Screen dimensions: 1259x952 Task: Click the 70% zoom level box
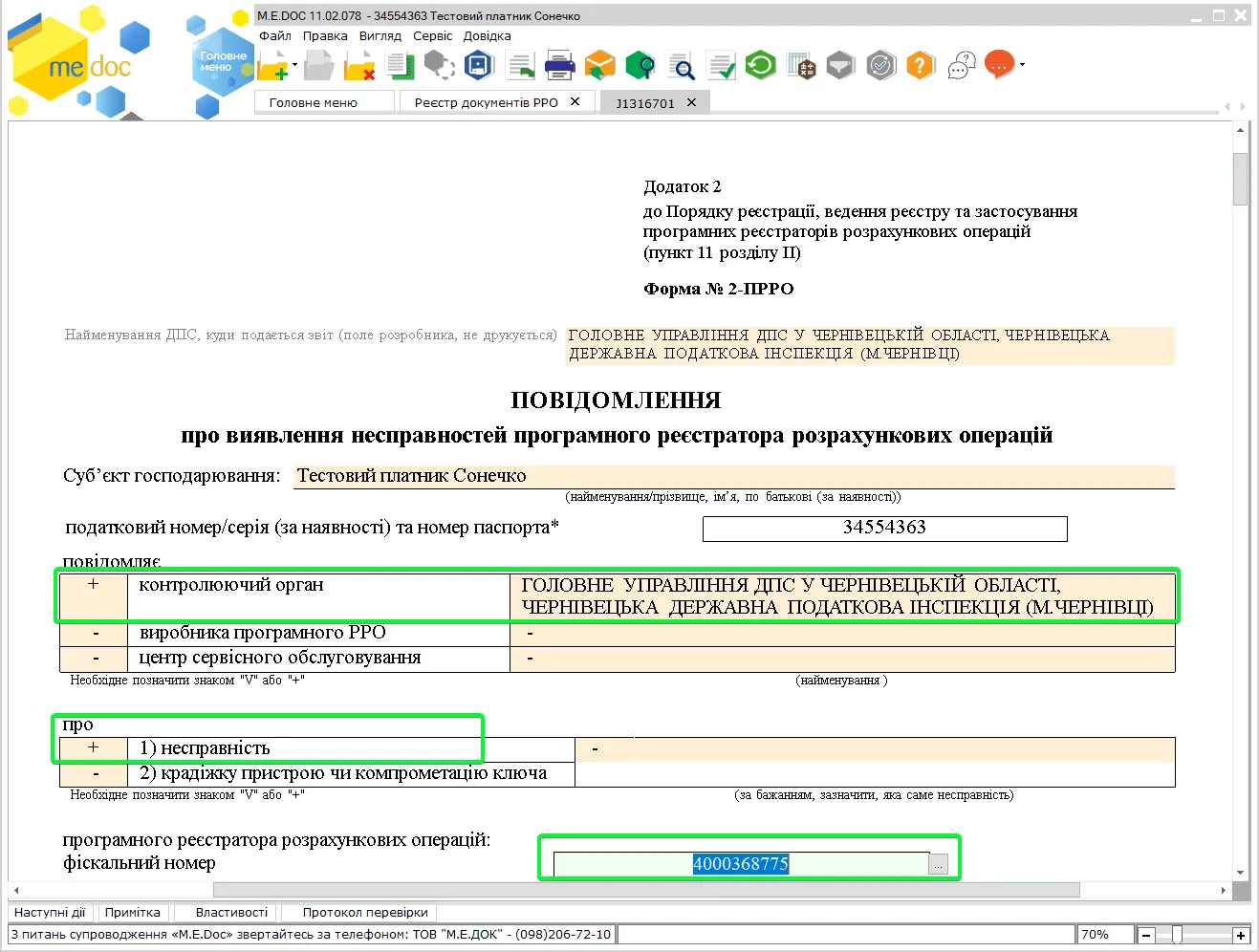click(1104, 935)
